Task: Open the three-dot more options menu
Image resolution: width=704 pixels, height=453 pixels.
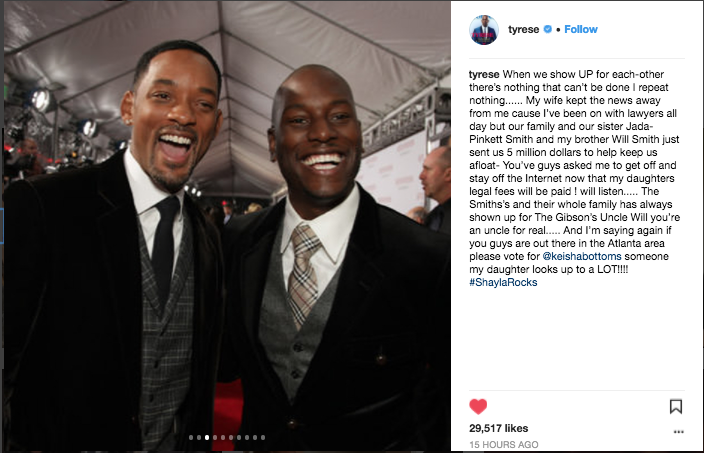Action: (x=678, y=432)
